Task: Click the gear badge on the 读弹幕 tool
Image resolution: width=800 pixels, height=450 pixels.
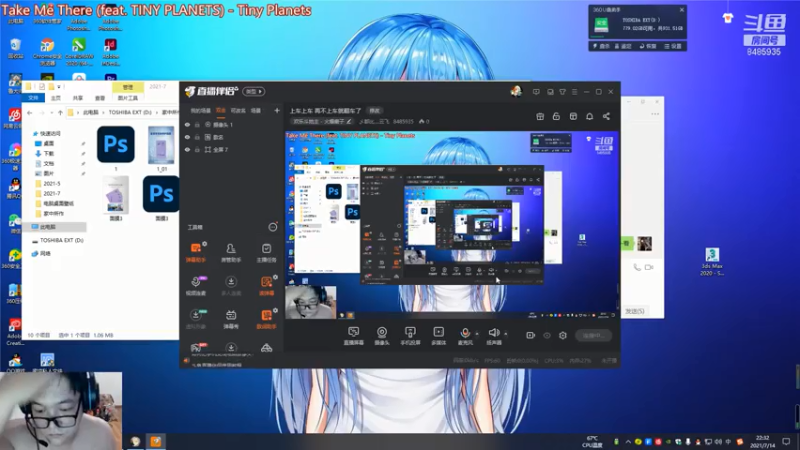Action: pos(275,277)
